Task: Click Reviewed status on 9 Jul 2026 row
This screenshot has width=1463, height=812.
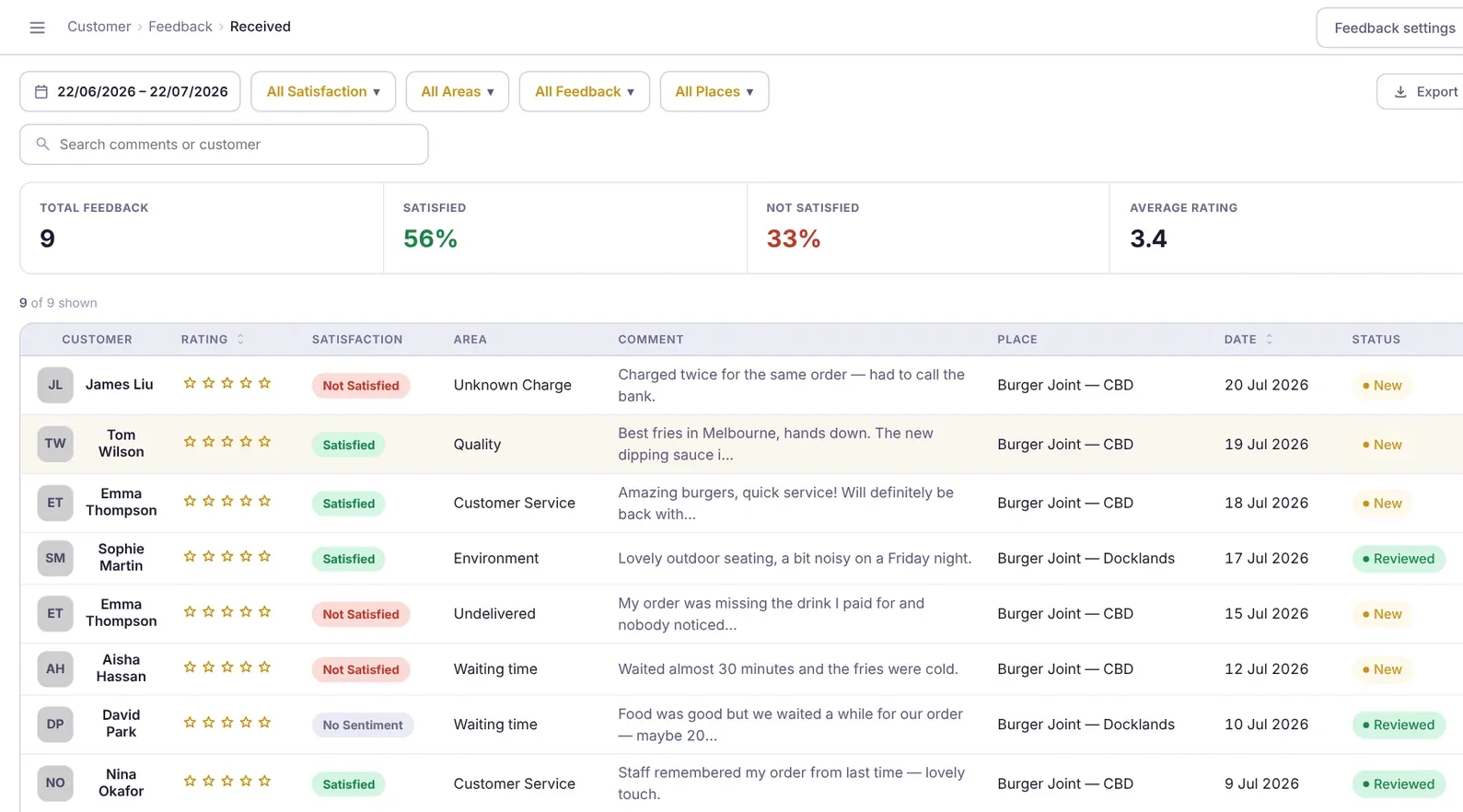Action: click(x=1399, y=784)
